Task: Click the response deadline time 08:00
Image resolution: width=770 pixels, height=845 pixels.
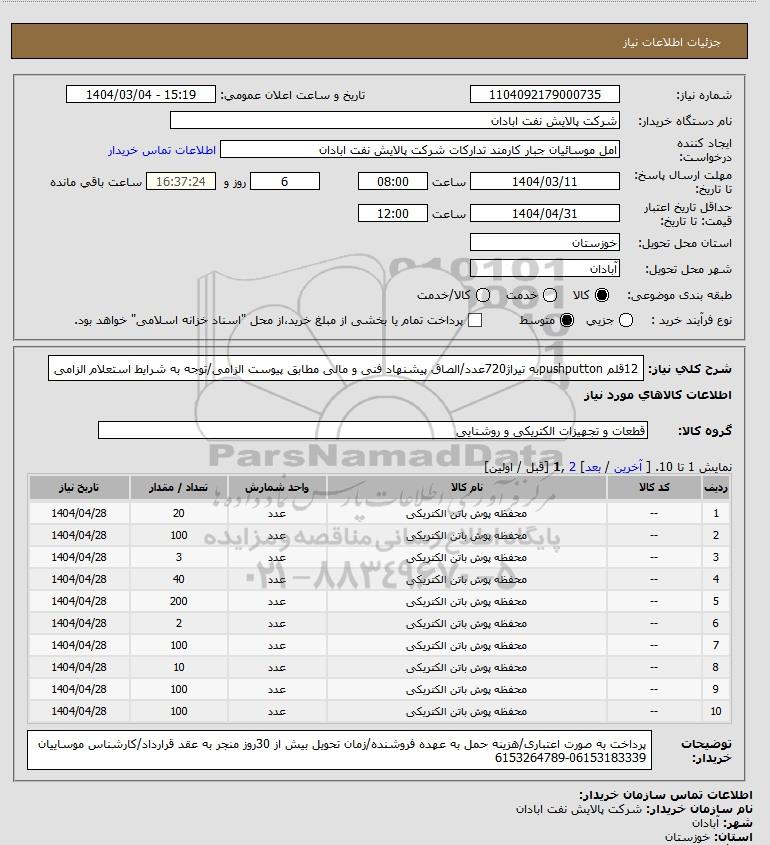Action: pyautogui.click(x=393, y=181)
